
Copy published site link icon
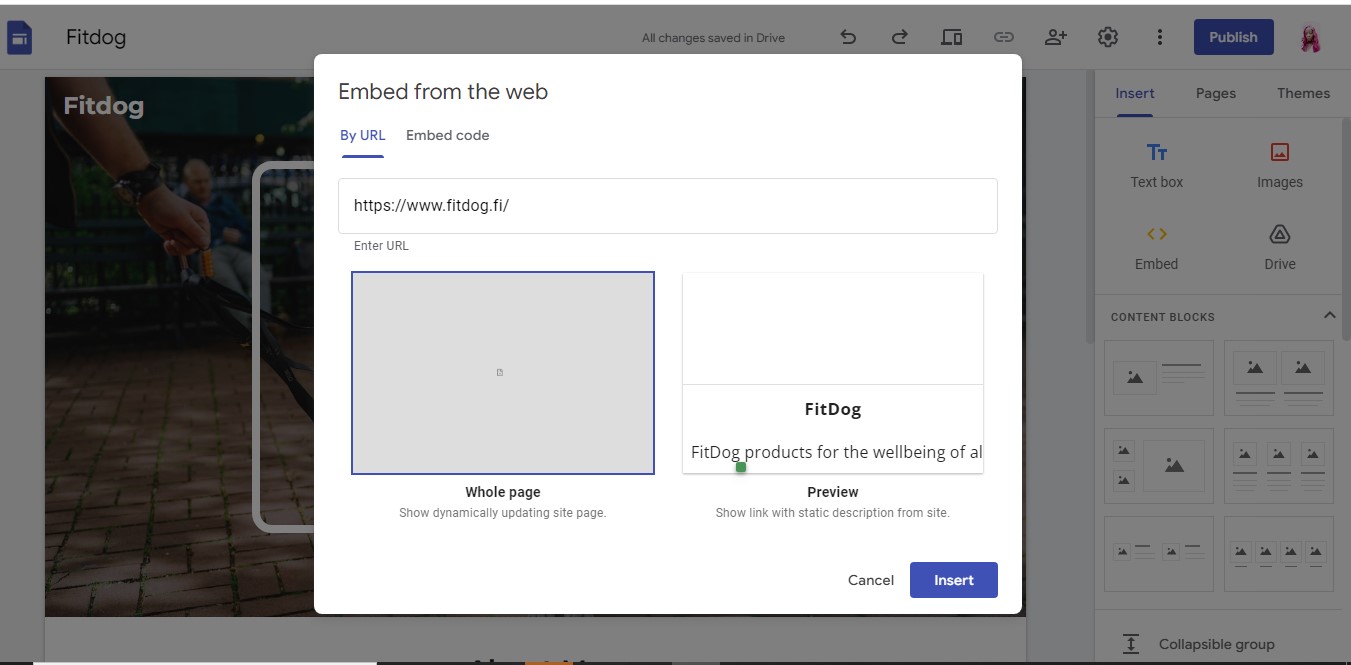[1003, 38]
